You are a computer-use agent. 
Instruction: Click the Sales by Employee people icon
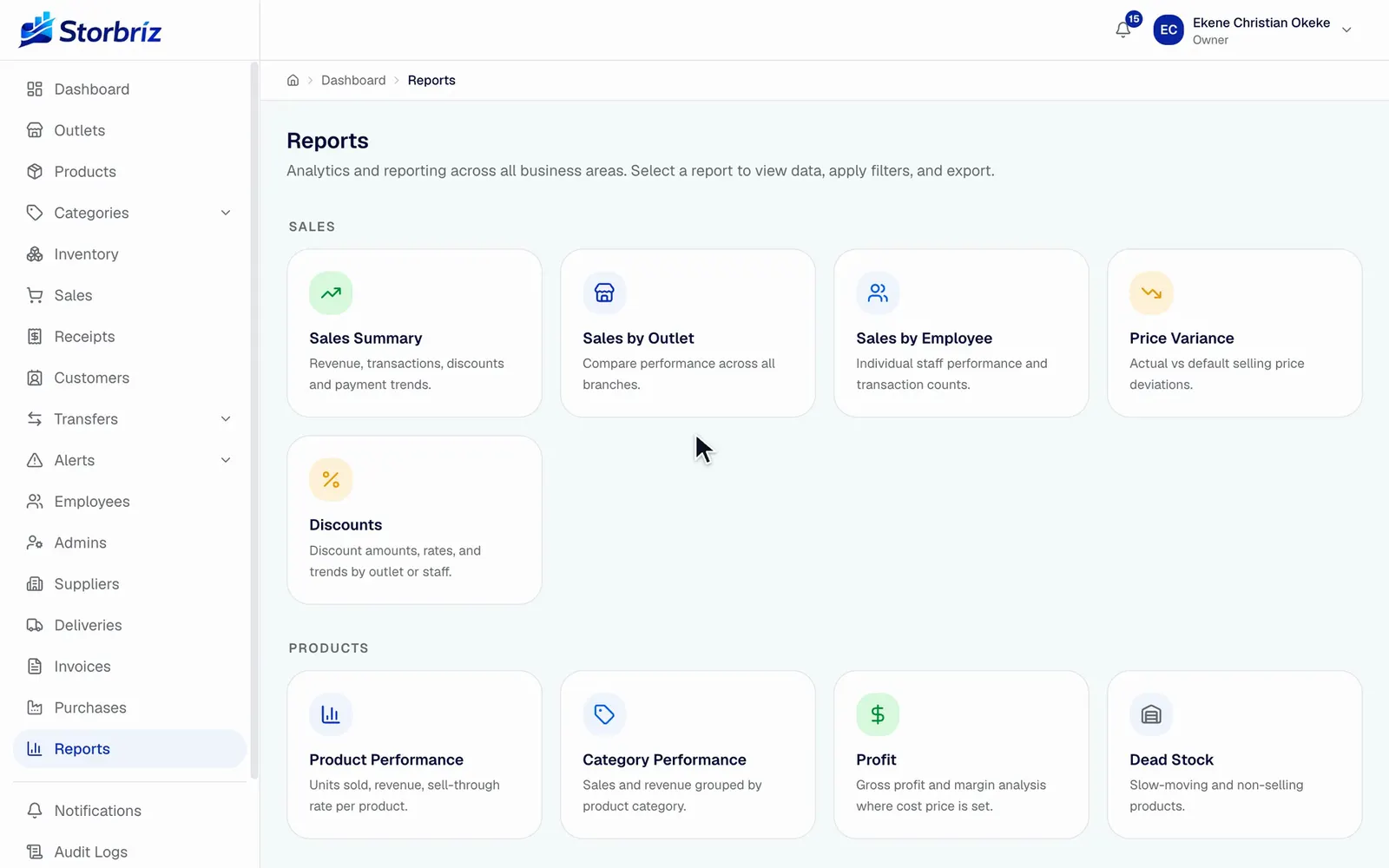878,293
